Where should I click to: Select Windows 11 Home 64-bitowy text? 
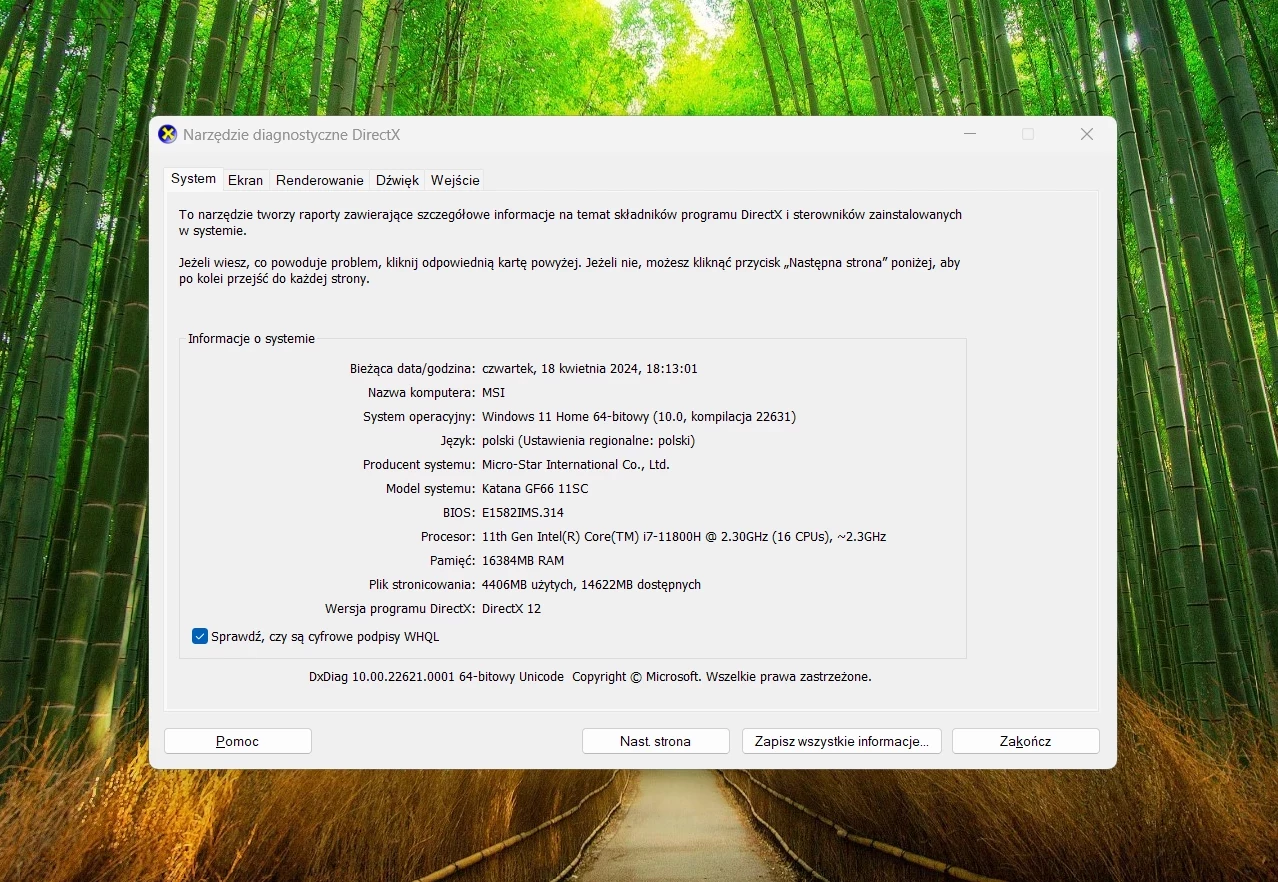[639, 416]
